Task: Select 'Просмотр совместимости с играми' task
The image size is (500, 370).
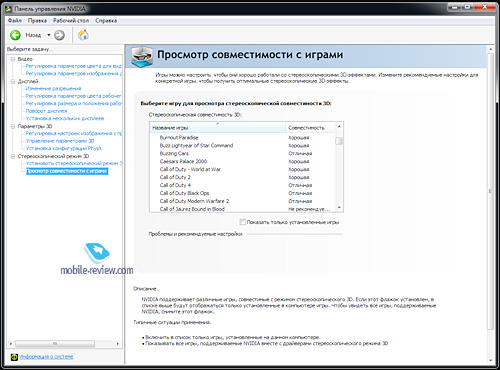Action: 67,171
